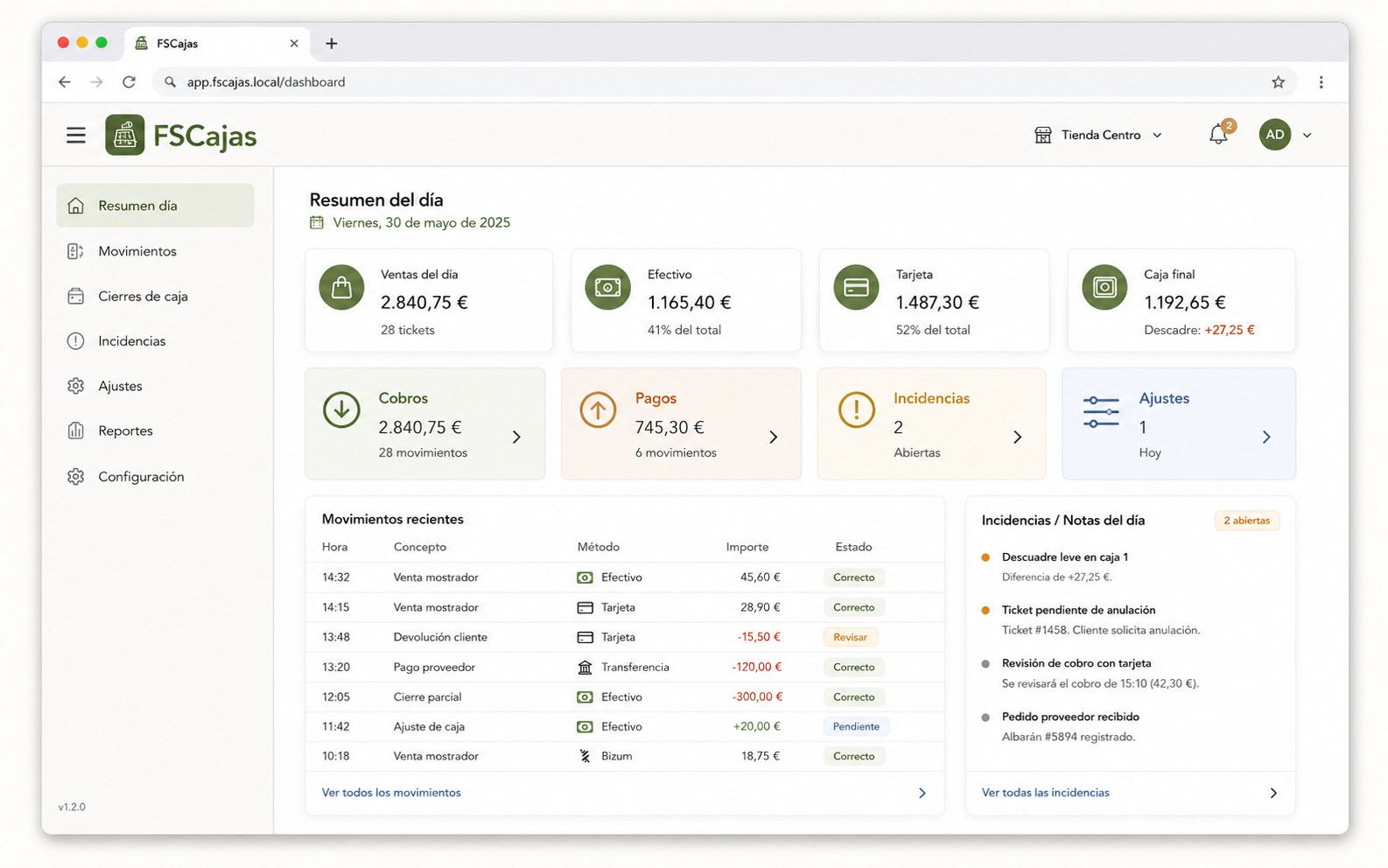Expand the user account chevron
The height and width of the screenshot is (868, 1388).
click(1307, 136)
